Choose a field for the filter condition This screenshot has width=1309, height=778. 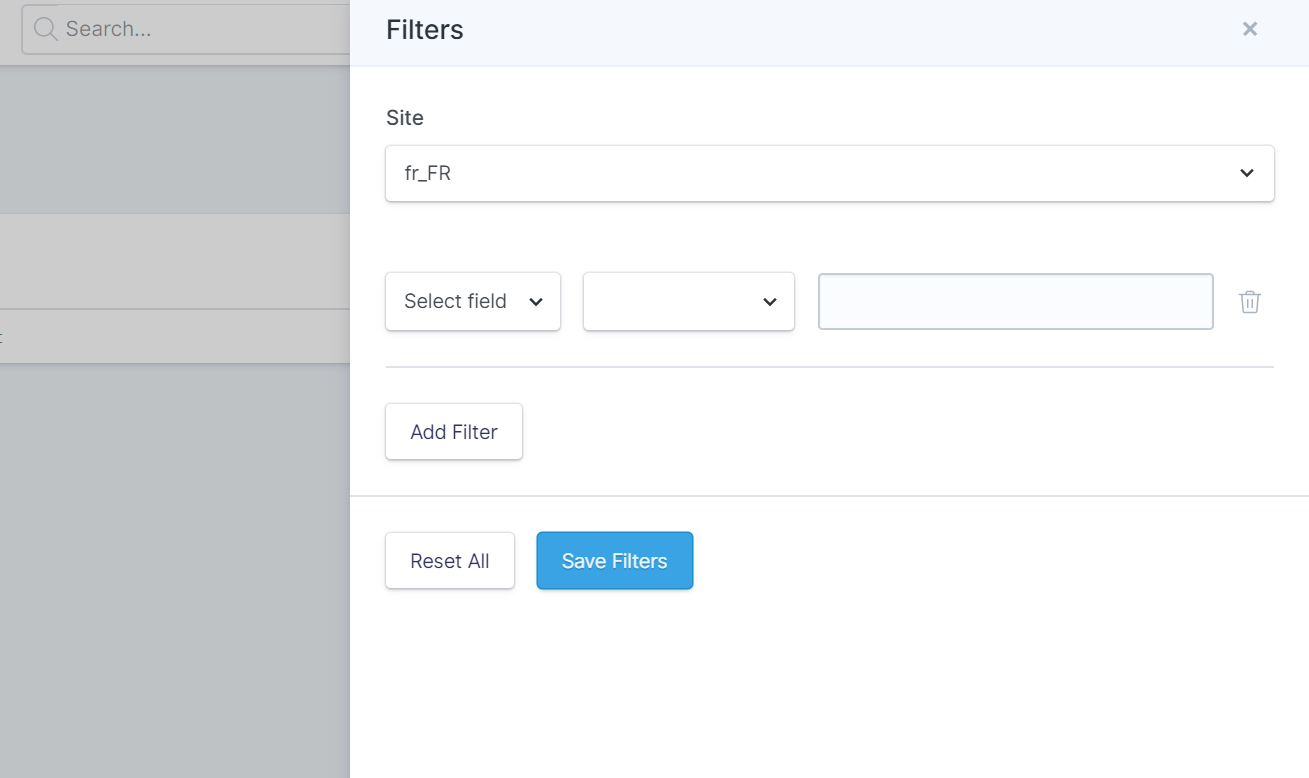coord(472,301)
